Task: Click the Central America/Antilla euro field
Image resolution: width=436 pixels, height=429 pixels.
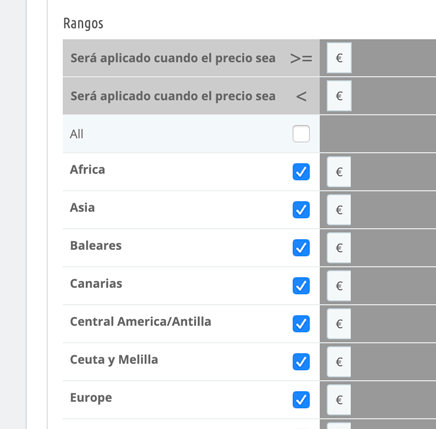Action: pyautogui.click(x=339, y=324)
